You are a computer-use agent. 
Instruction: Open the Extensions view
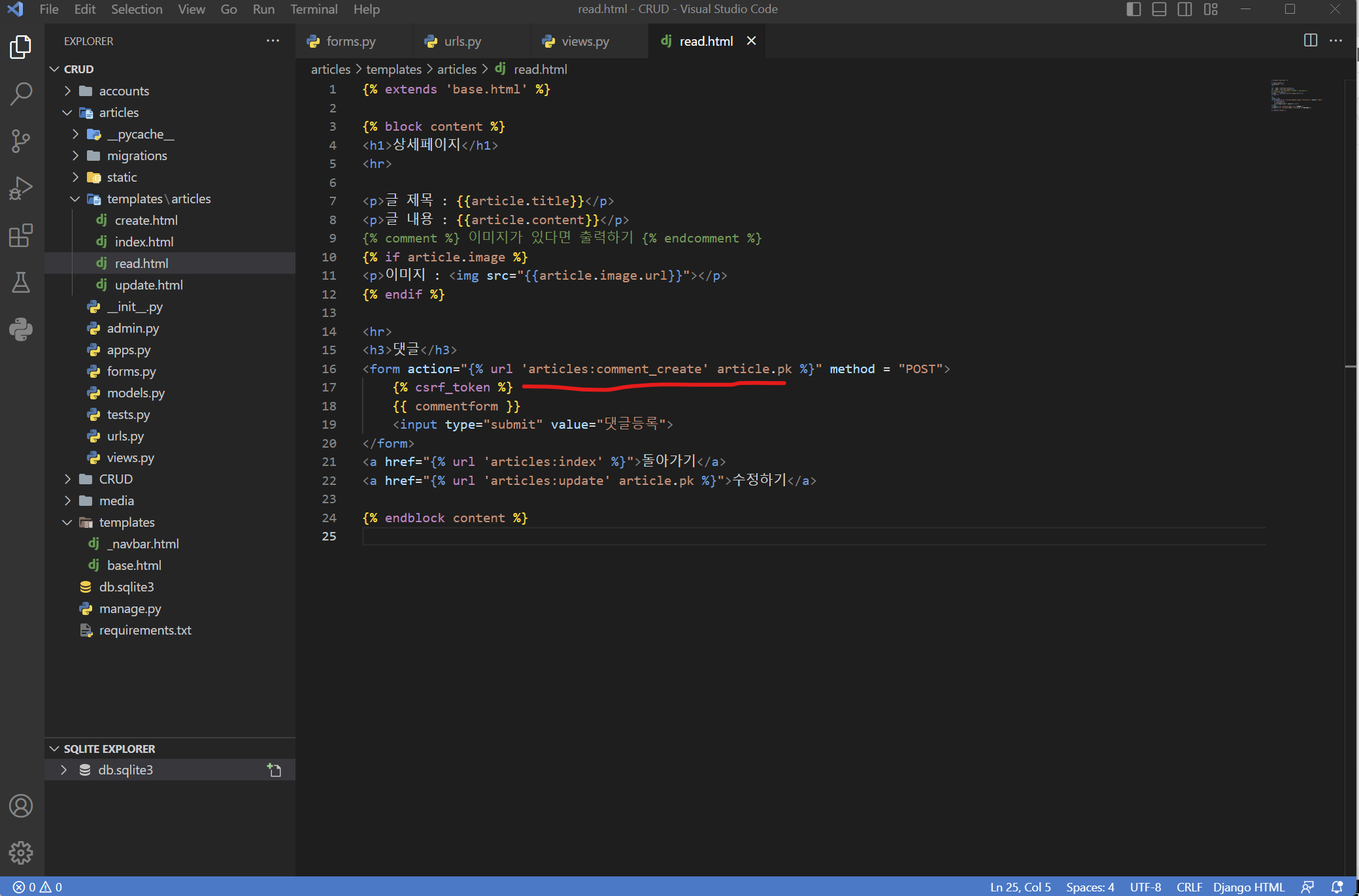pos(21,235)
